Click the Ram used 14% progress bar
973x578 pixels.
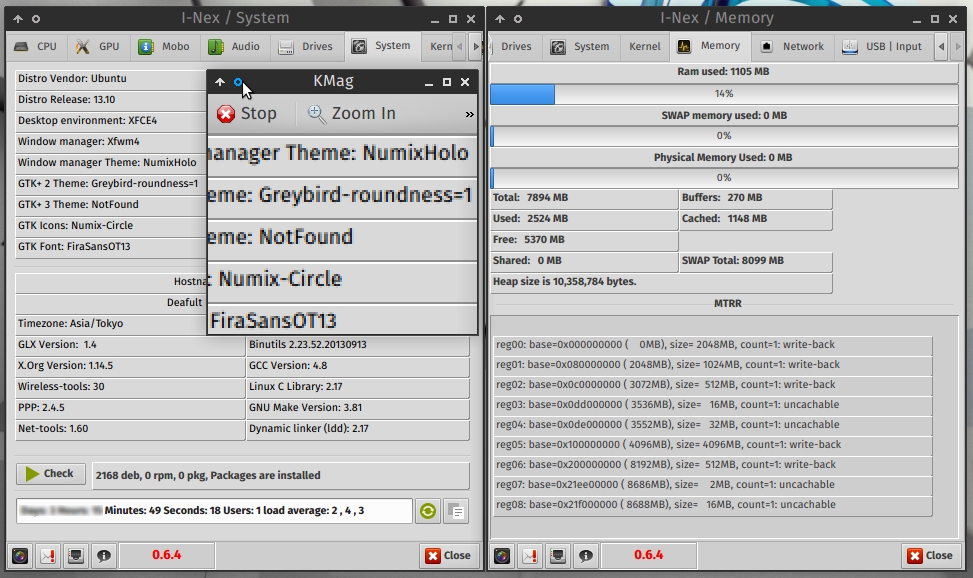(x=723, y=94)
